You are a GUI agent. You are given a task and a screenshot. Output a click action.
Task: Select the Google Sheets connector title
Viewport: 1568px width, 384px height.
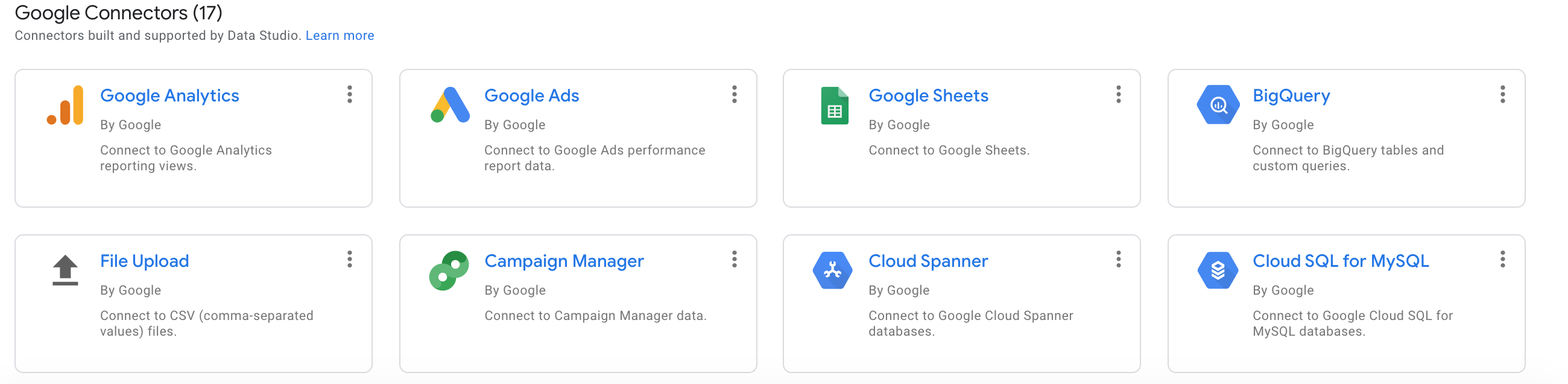click(928, 95)
